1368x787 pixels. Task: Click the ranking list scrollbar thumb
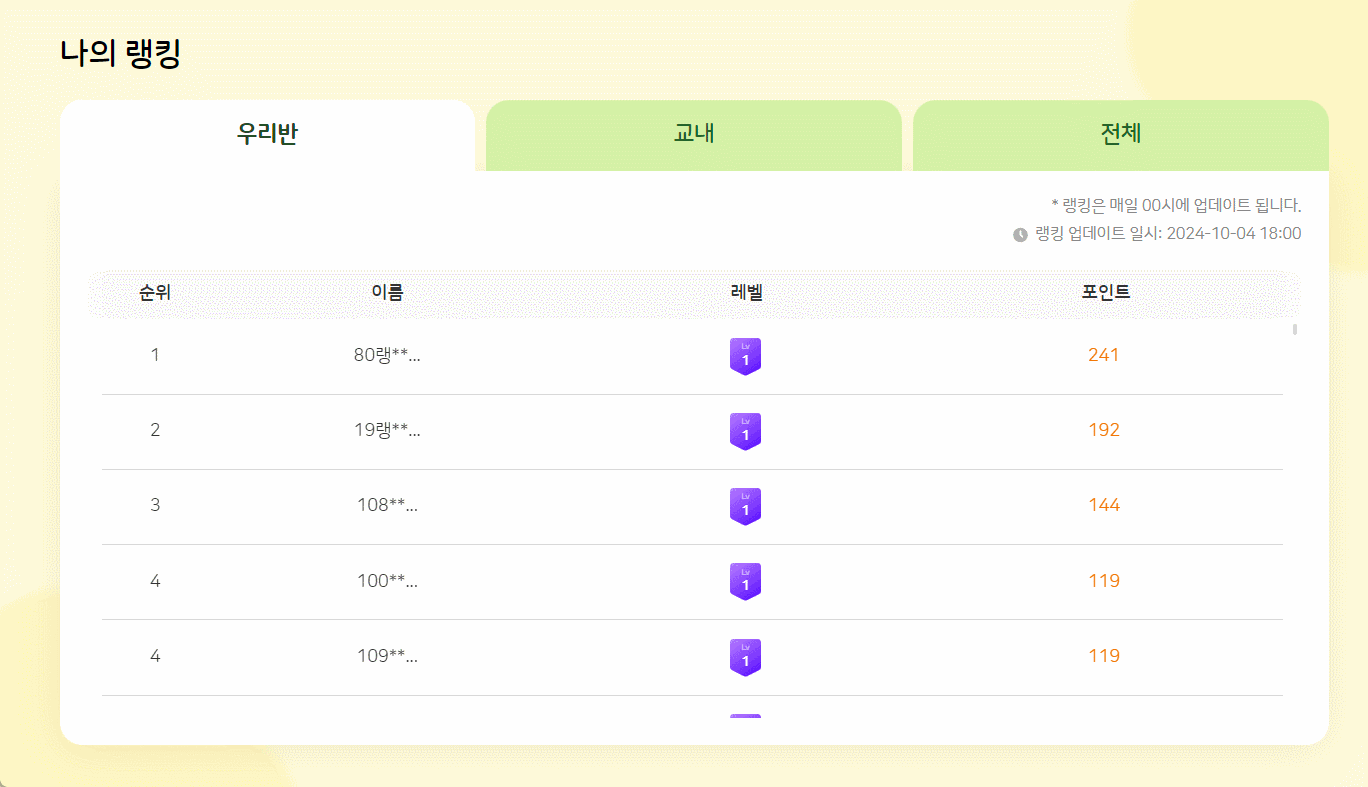click(x=1295, y=329)
